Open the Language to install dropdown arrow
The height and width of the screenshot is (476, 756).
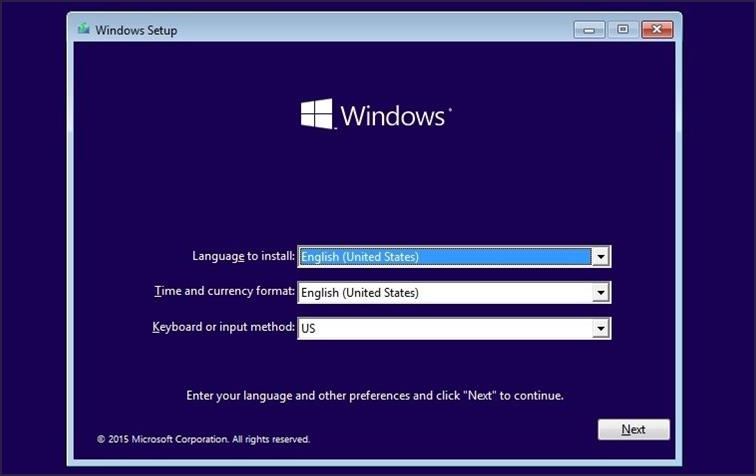601,256
